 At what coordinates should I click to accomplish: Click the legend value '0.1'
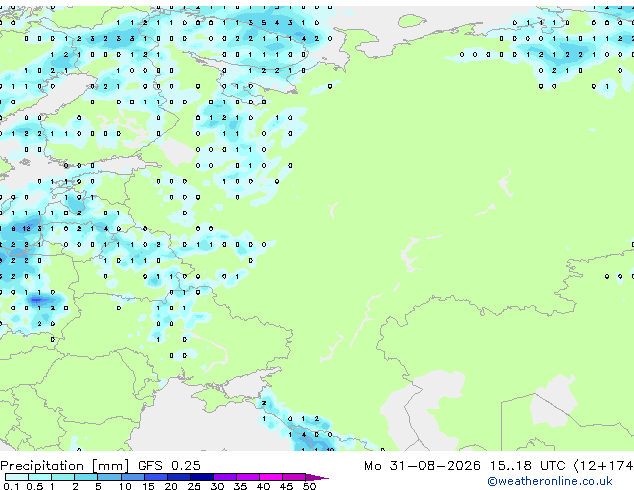(x=11, y=486)
